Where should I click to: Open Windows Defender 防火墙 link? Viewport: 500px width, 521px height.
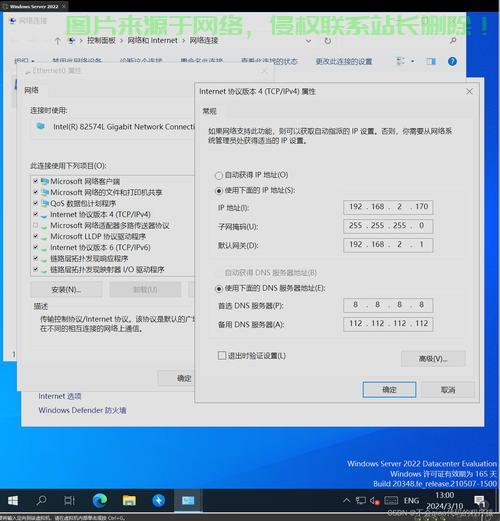(x=82, y=410)
